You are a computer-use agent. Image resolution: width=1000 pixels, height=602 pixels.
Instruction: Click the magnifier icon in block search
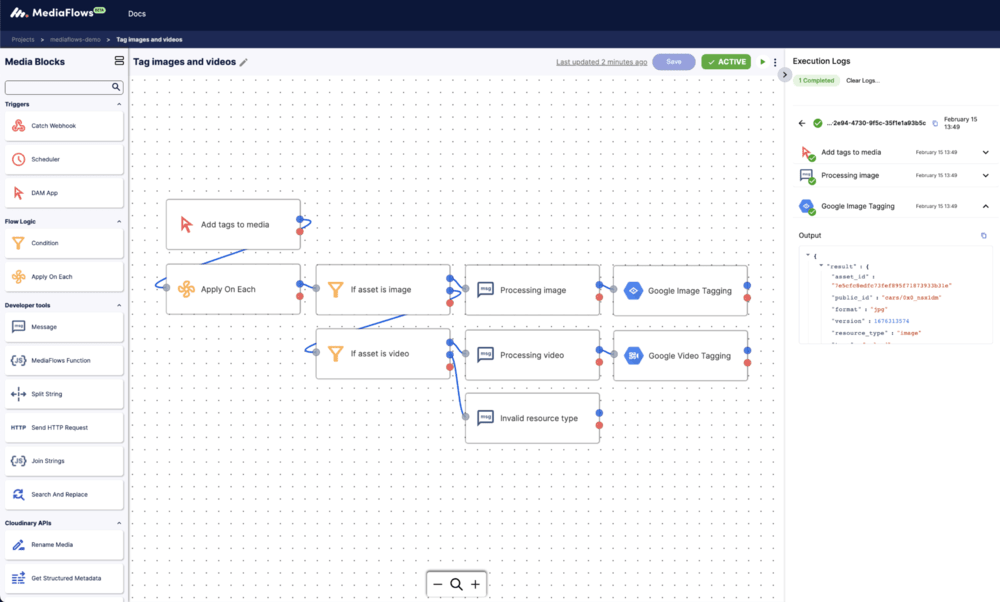(x=116, y=87)
